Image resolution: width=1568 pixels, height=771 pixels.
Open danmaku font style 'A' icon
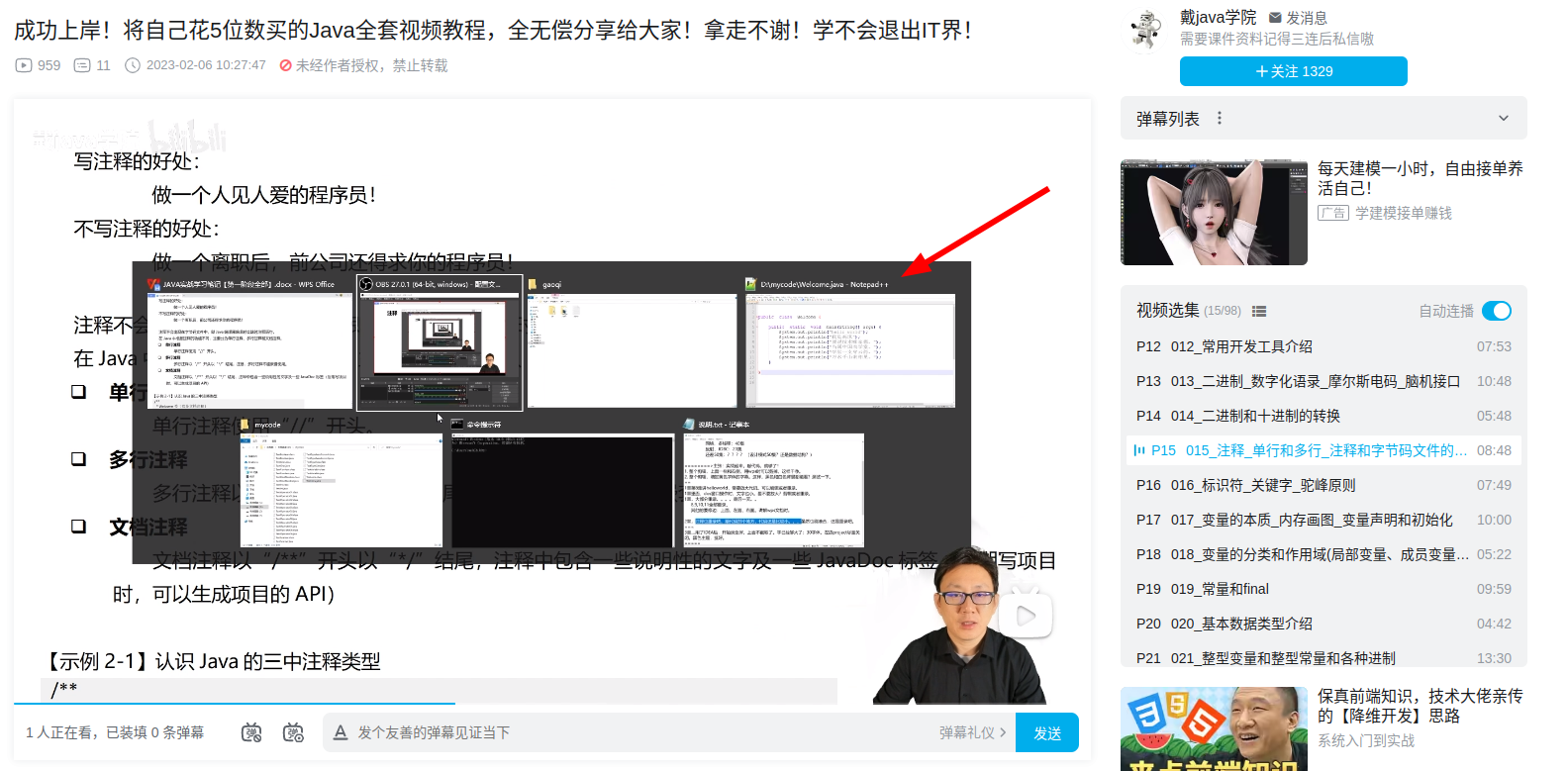tap(341, 732)
